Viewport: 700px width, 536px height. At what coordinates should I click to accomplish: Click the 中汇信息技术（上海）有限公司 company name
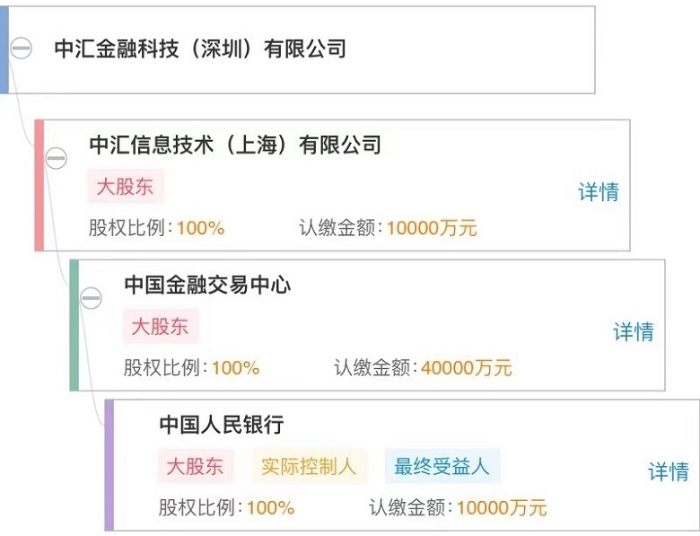click(x=235, y=145)
